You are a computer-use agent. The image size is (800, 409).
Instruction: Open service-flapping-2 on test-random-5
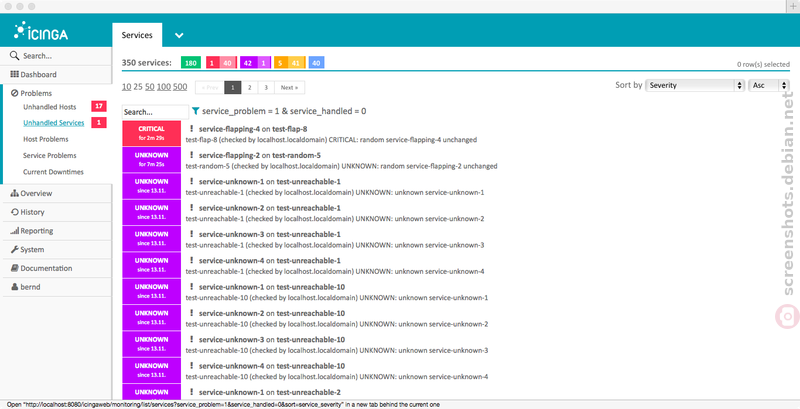[x=260, y=155]
